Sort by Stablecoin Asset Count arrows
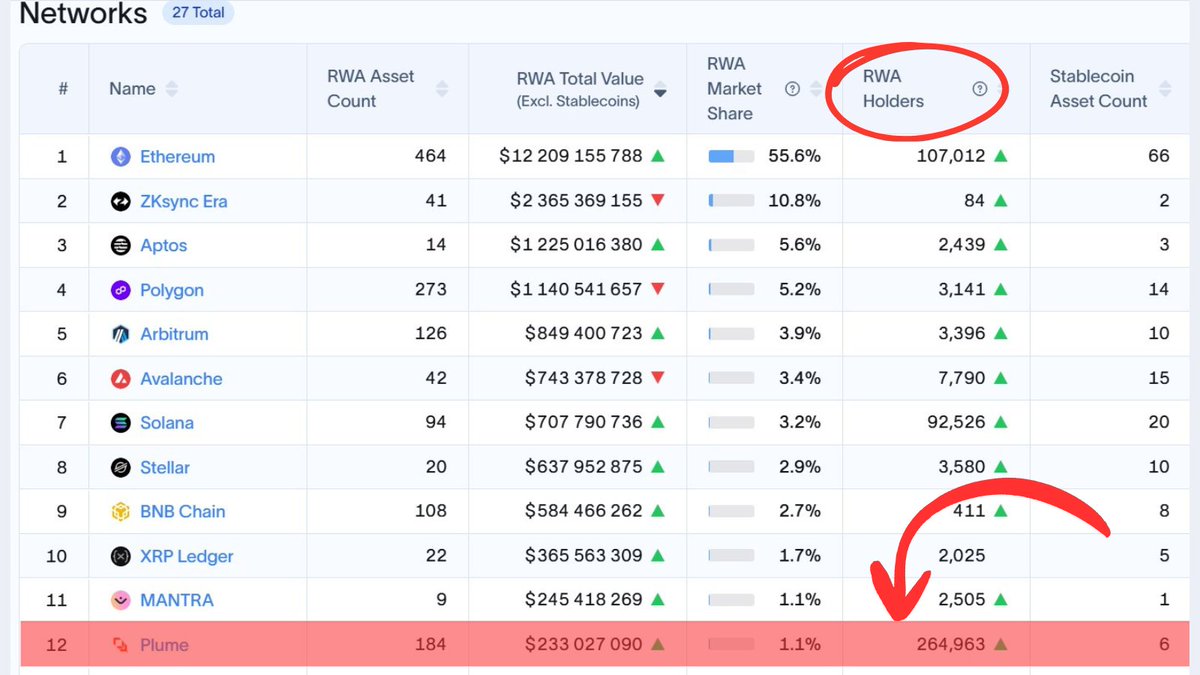The width and height of the screenshot is (1200, 675). click(x=1164, y=89)
